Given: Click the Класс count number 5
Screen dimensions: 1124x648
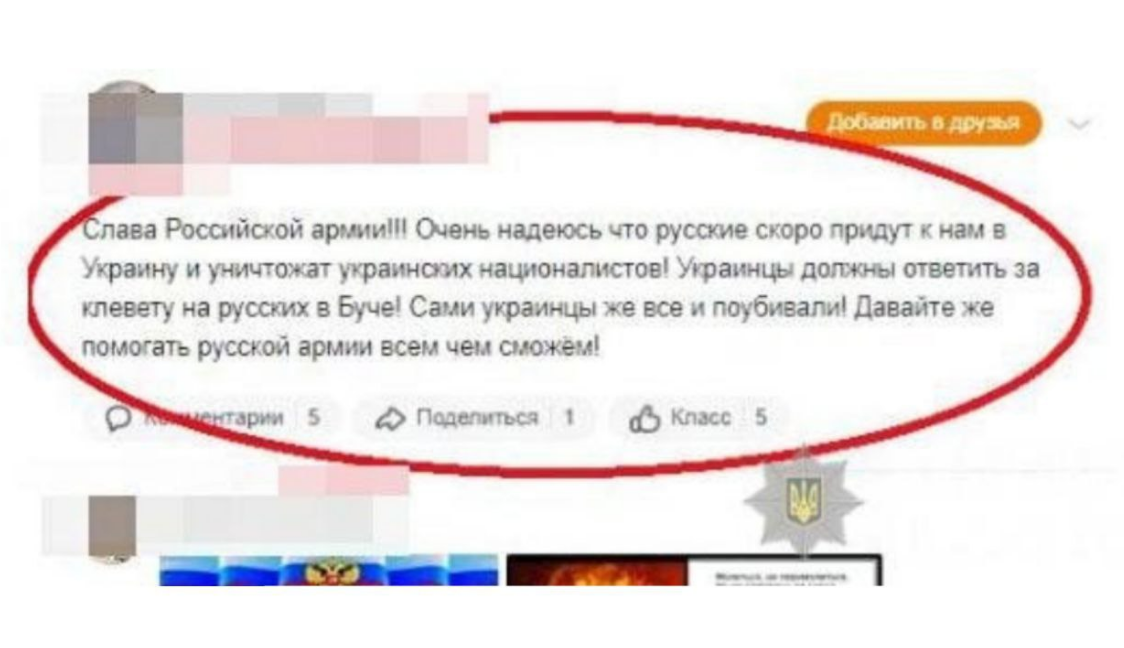Looking at the screenshot, I should (761, 417).
